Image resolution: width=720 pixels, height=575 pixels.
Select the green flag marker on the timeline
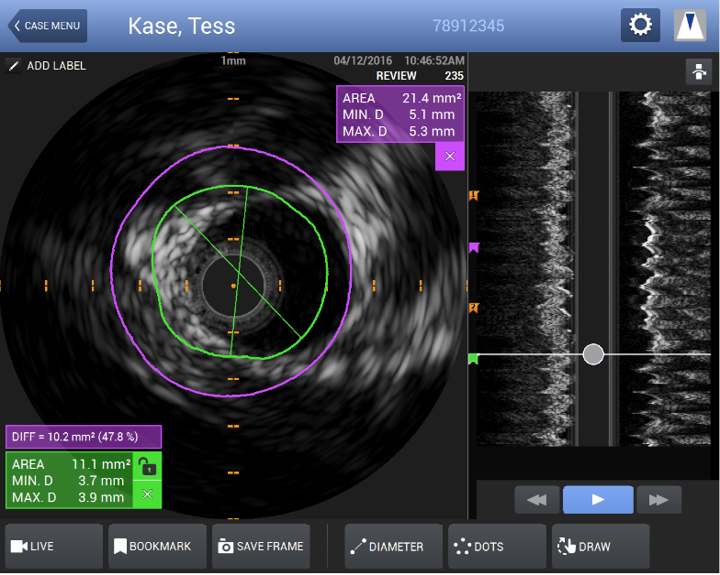point(473,359)
